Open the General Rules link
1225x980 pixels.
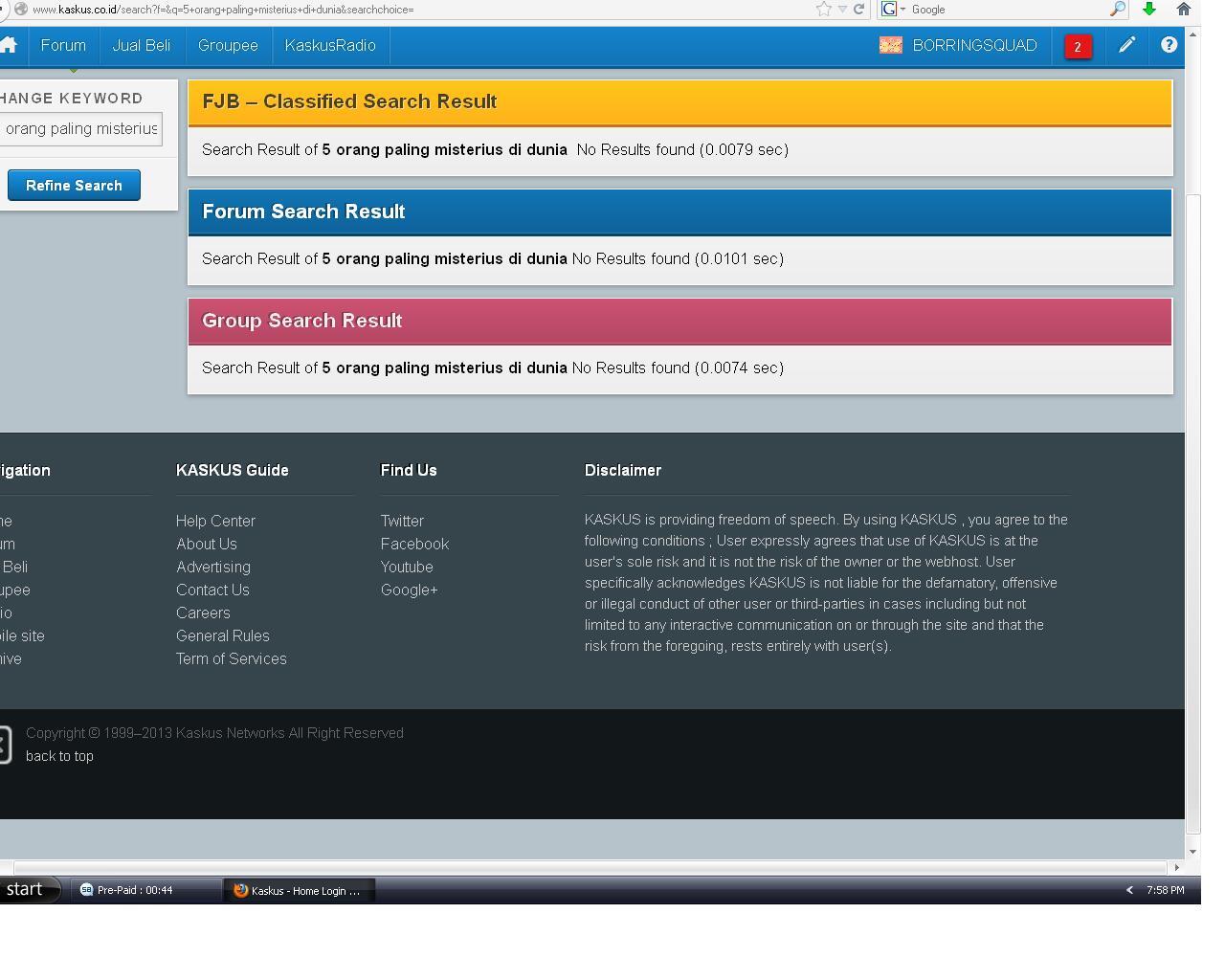pyautogui.click(x=222, y=635)
